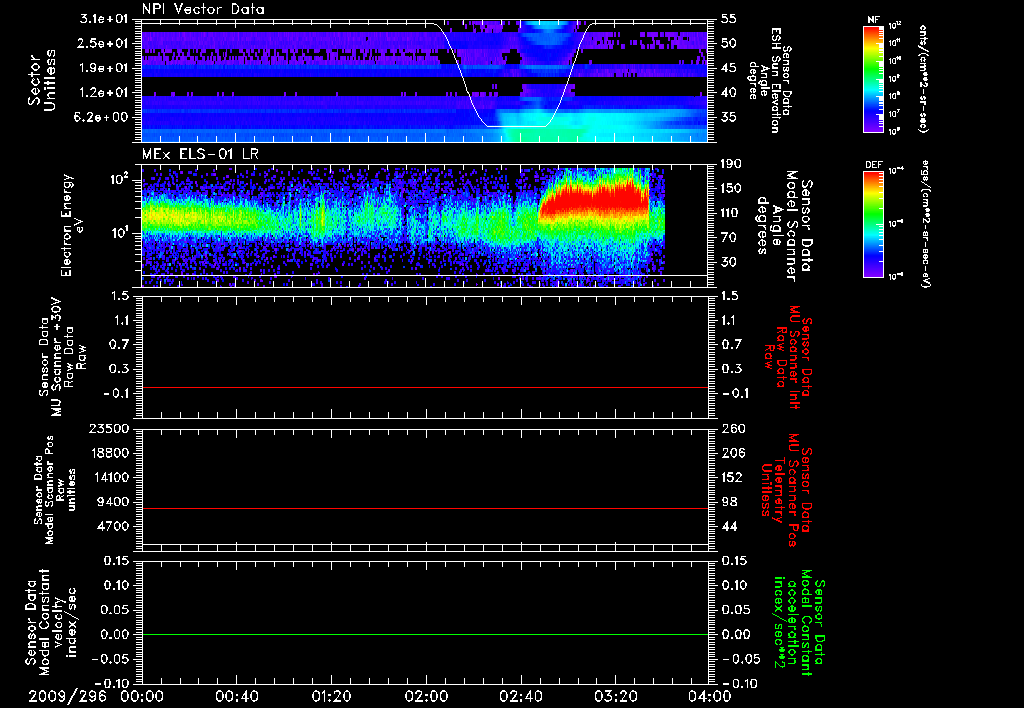Click the "3.1e+01" sector tick value
Screen dimensions: 1024x708
click(x=103, y=18)
